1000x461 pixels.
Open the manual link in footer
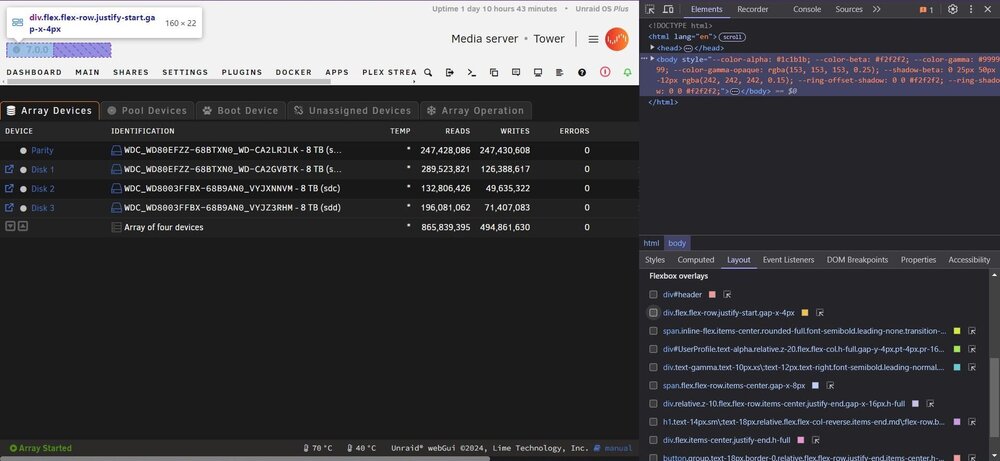tap(613, 448)
